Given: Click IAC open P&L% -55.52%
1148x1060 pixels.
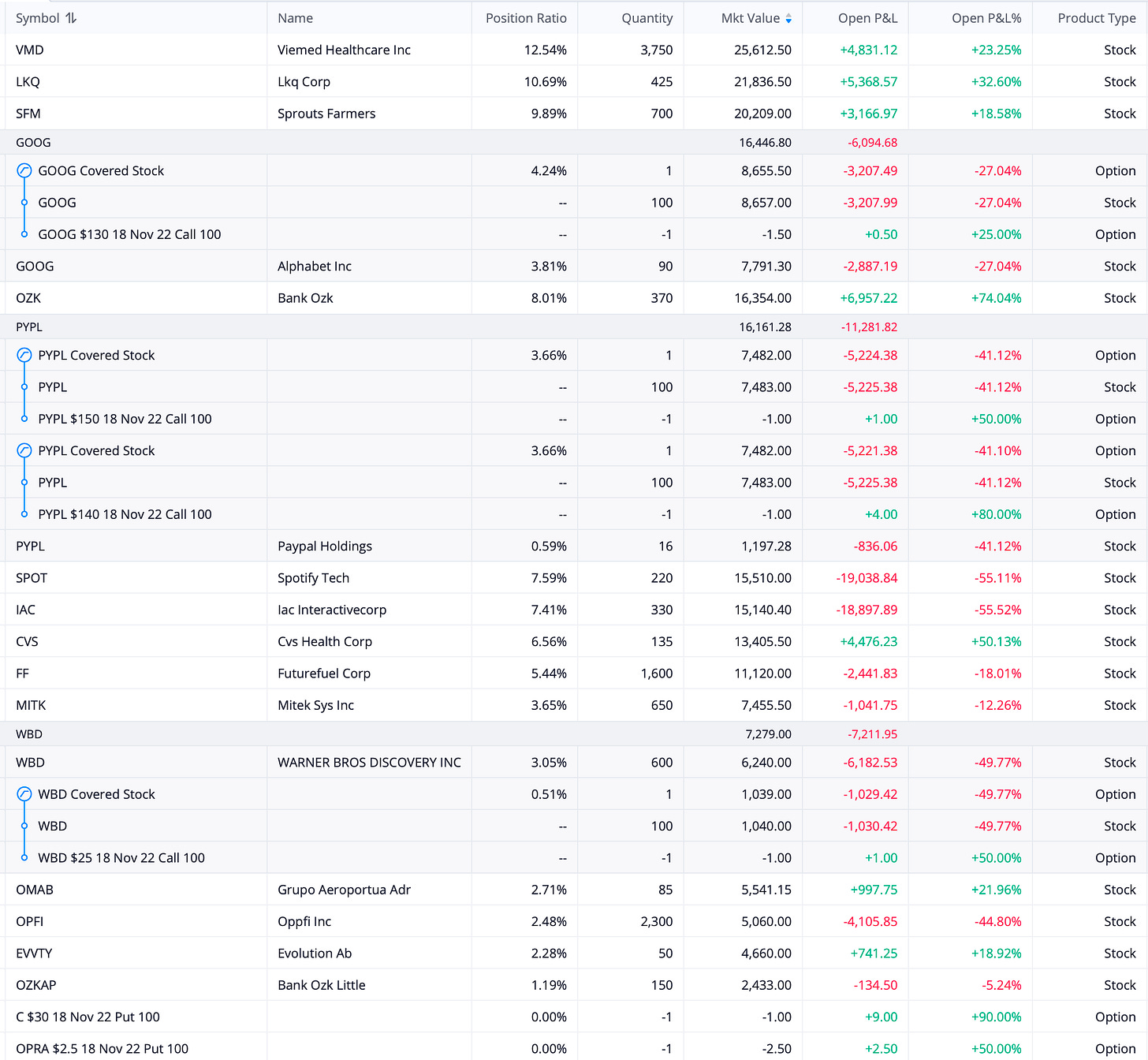Looking at the screenshot, I should pos(997,610).
